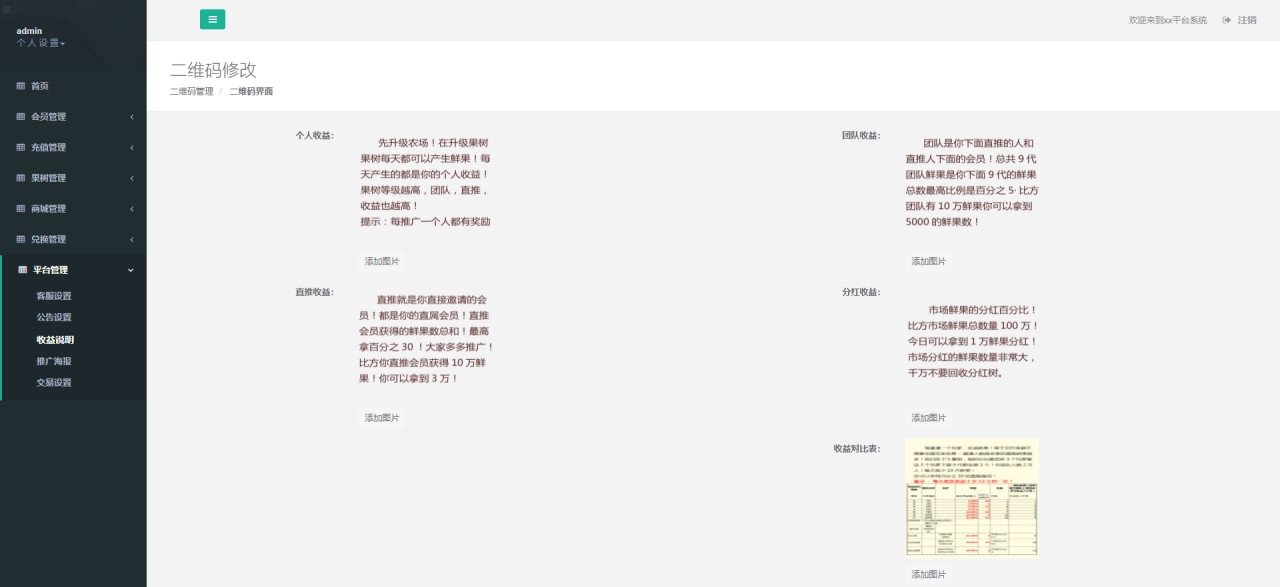Screen dimensions: 1280x587
Task: Click 添加图片 under 个人收益
Action: click(382, 261)
